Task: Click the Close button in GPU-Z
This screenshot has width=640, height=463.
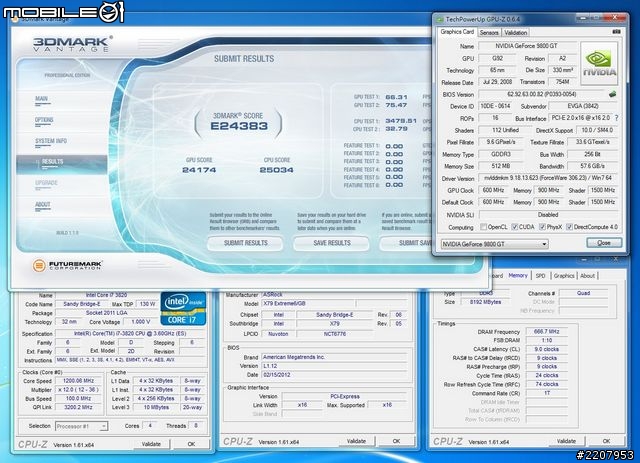Action: coord(604,243)
